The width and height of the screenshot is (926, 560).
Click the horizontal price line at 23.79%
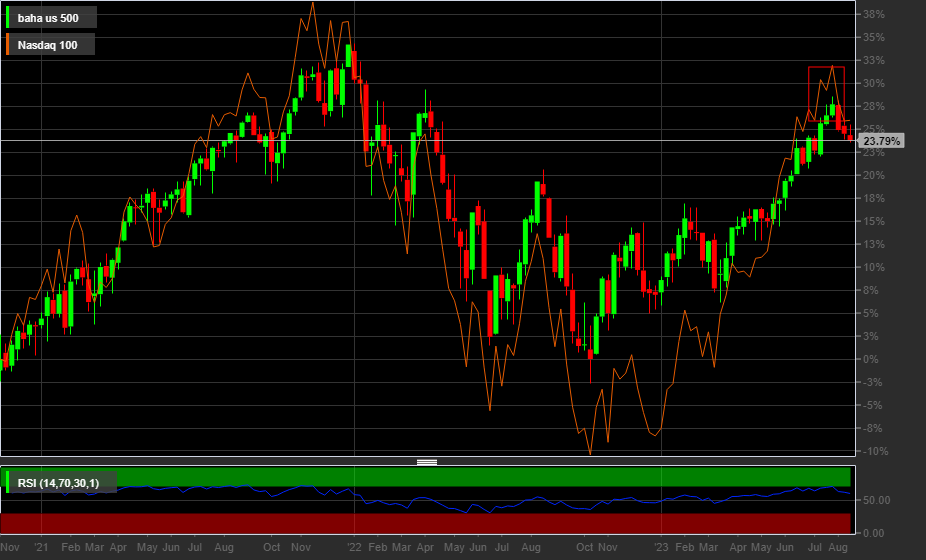(x=428, y=141)
